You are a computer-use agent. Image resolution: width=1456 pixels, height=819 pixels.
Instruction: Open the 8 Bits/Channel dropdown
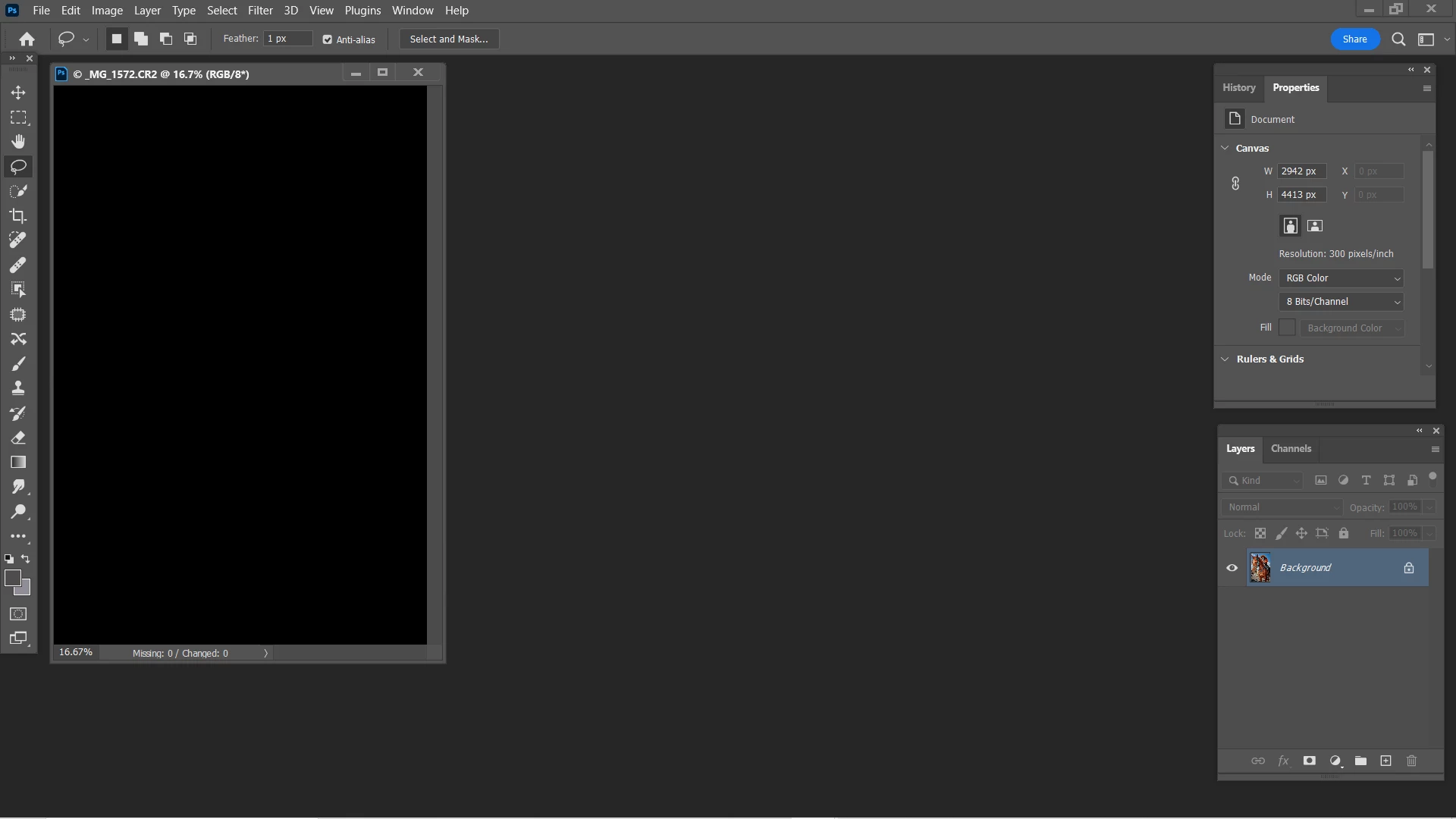point(1341,302)
